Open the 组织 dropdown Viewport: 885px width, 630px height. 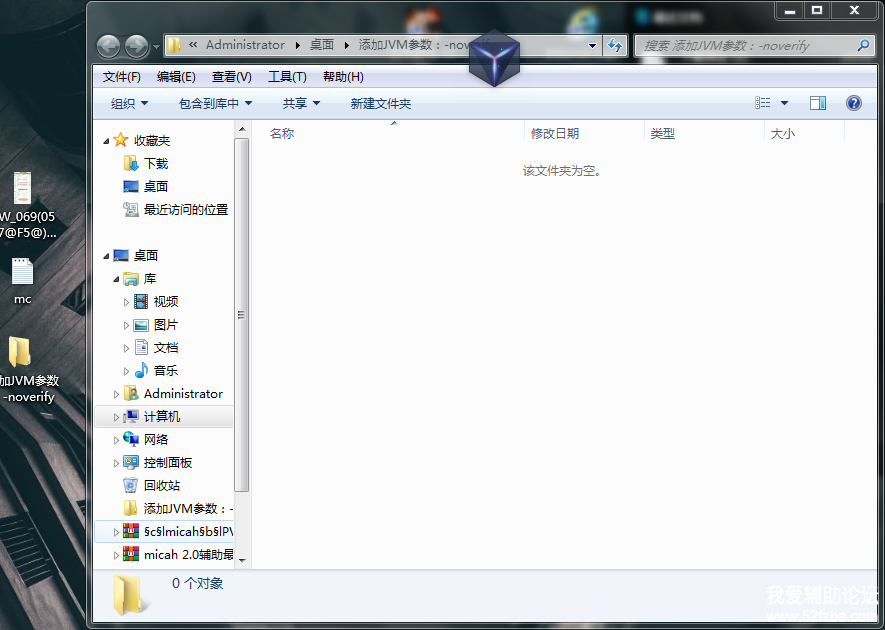click(129, 103)
